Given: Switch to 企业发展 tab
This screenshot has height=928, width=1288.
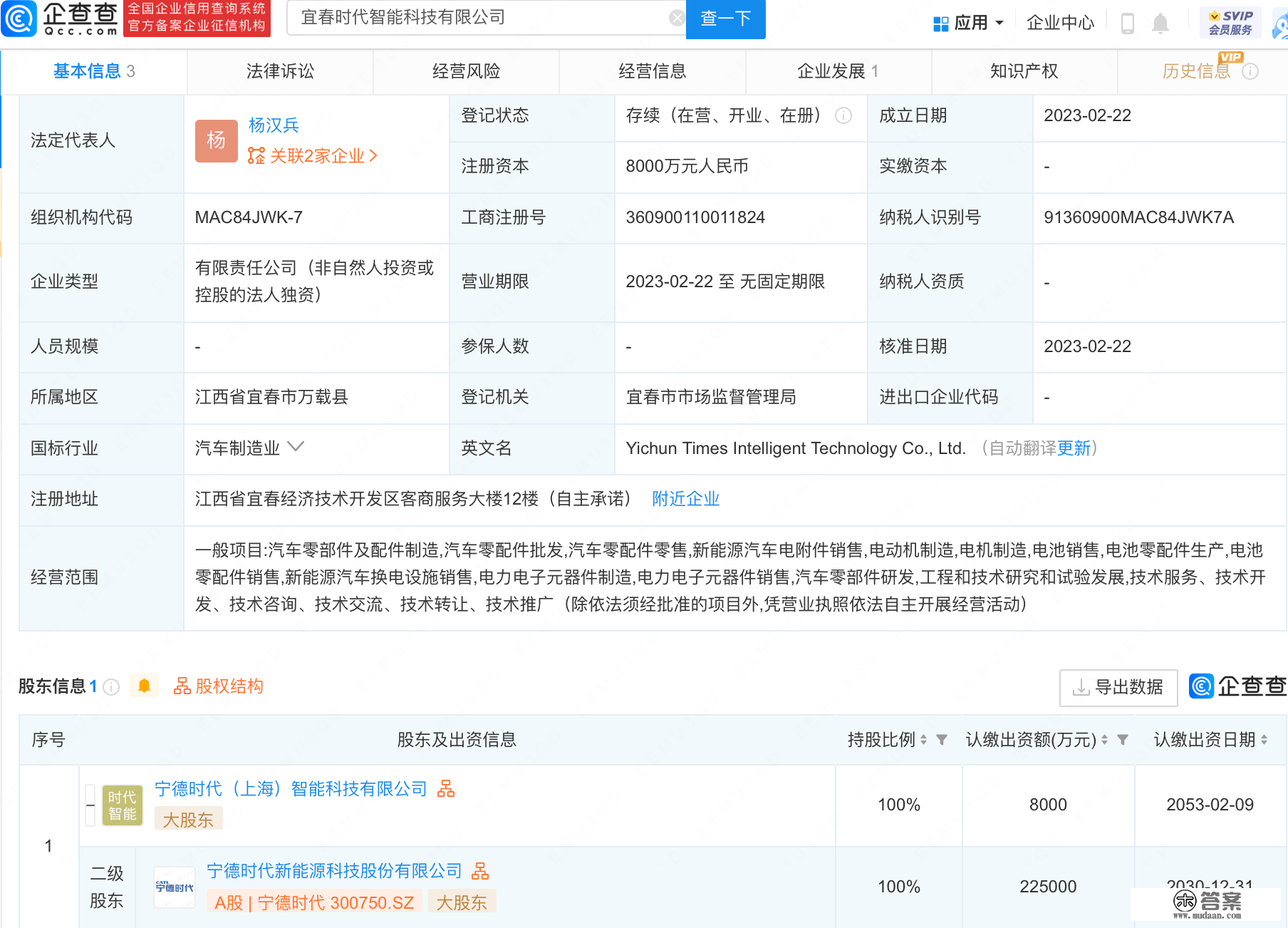Looking at the screenshot, I should 838,71.
